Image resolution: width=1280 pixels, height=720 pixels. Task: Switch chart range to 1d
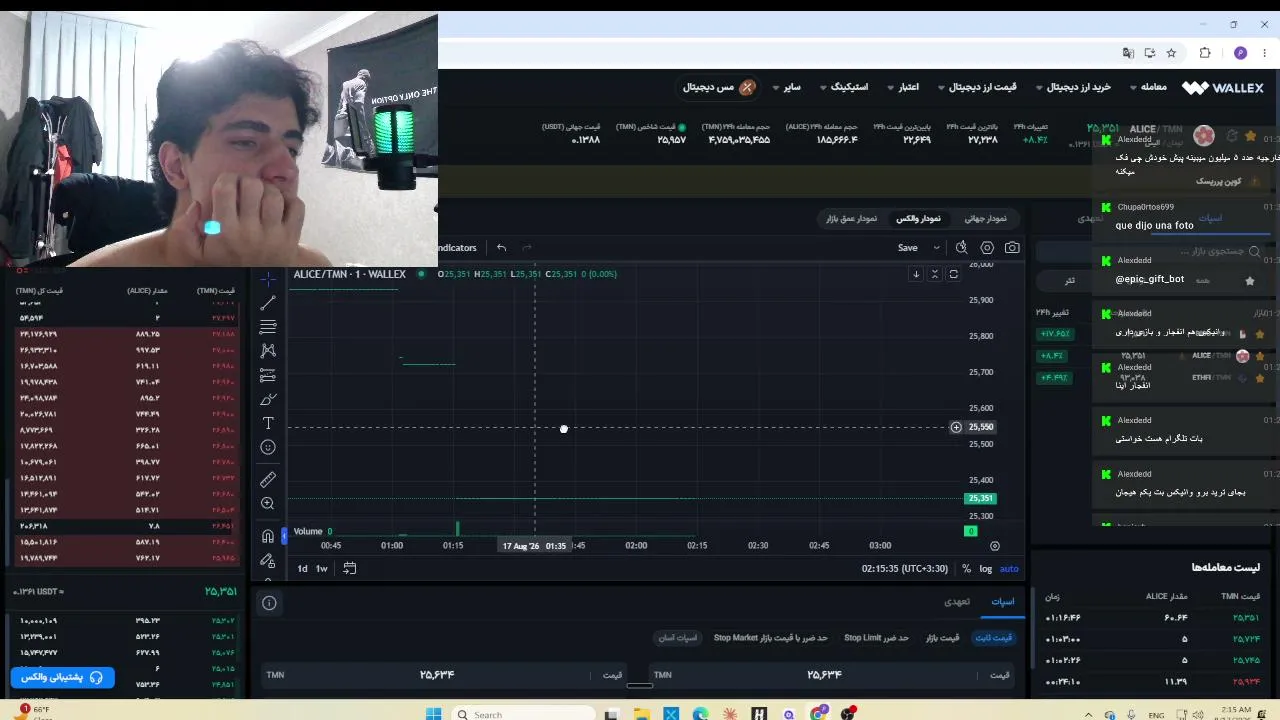coord(302,568)
